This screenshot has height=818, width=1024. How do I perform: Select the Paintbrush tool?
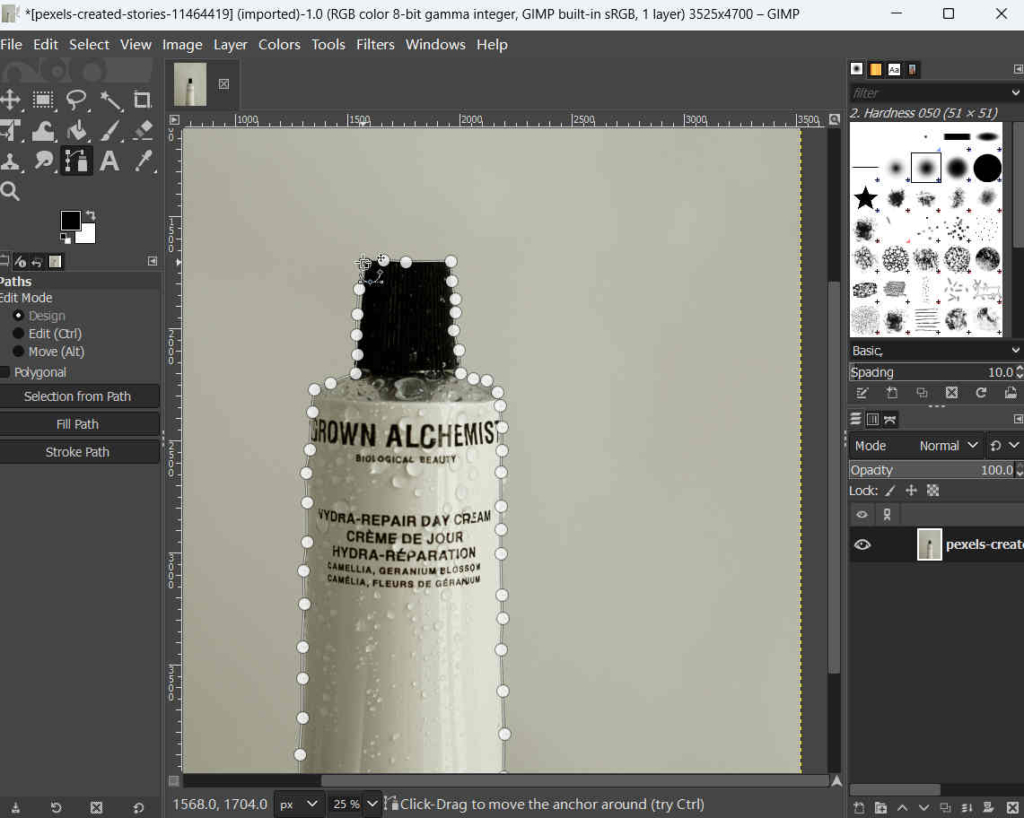pos(110,130)
